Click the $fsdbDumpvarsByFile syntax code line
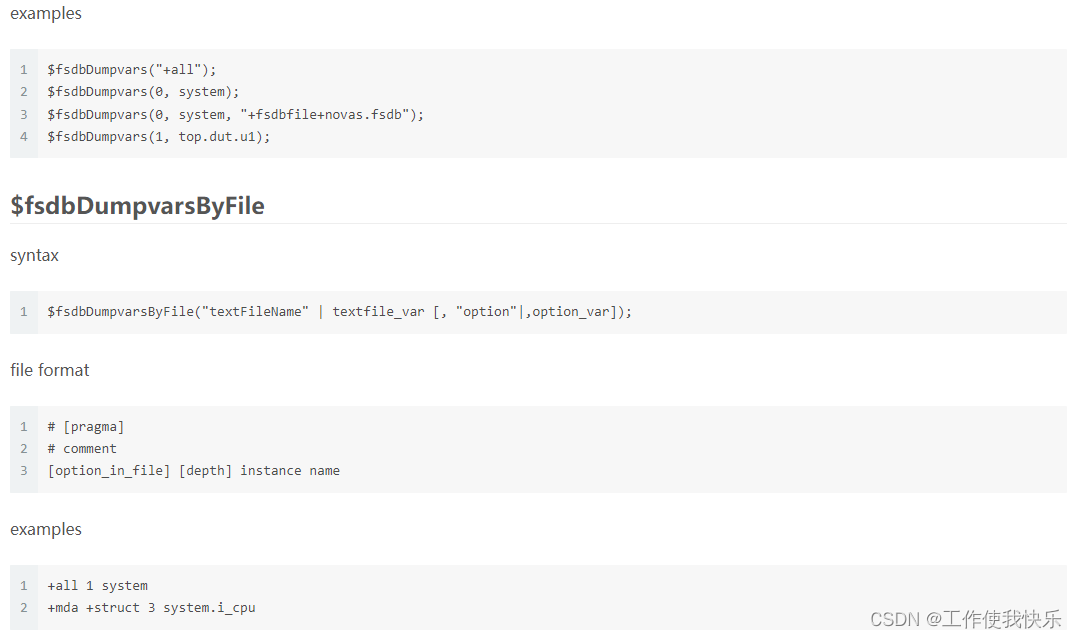 pos(339,312)
